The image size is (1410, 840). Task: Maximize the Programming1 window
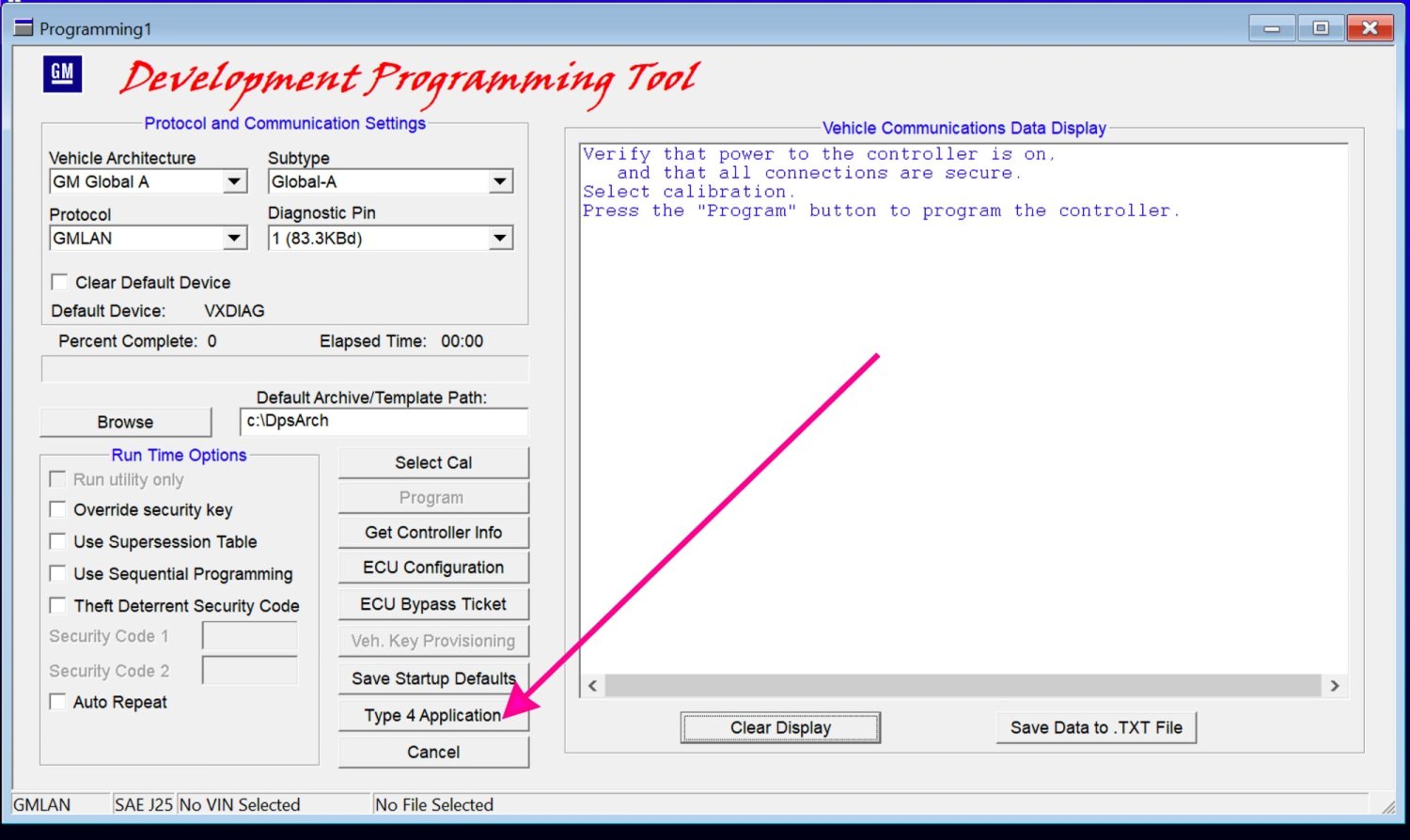(x=1321, y=28)
